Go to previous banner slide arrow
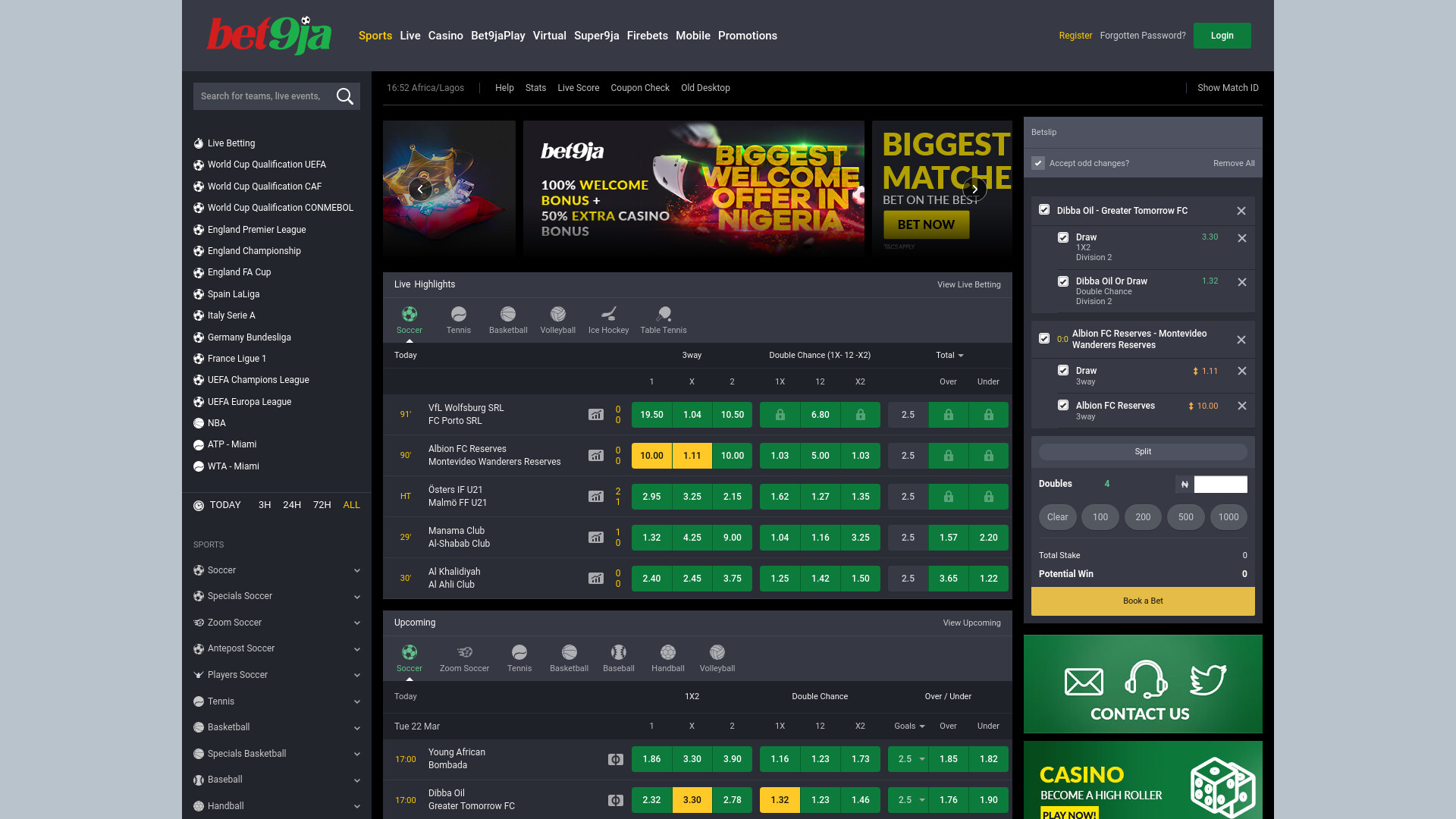 tap(420, 189)
